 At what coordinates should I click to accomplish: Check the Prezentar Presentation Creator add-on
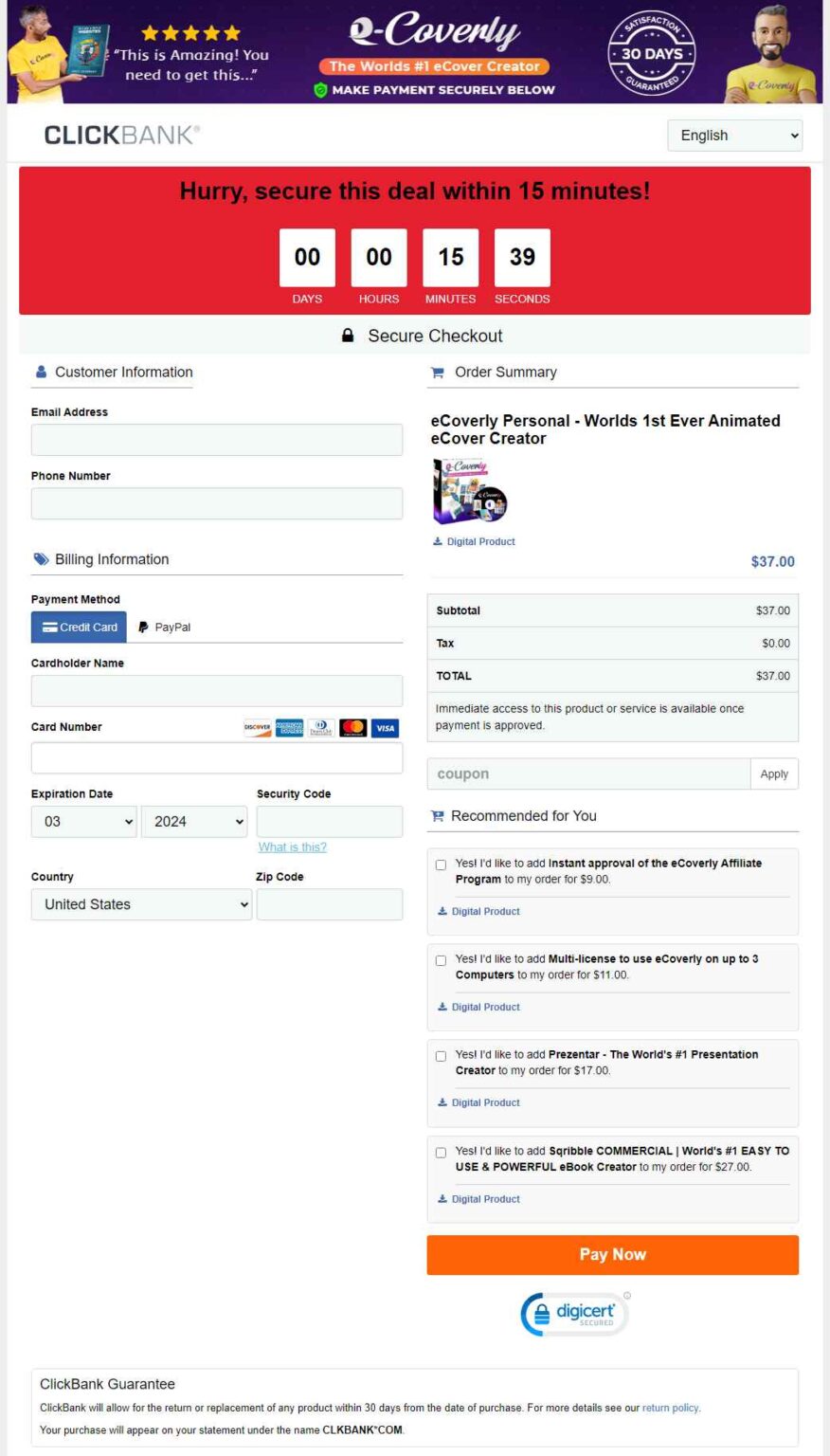point(441,1056)
